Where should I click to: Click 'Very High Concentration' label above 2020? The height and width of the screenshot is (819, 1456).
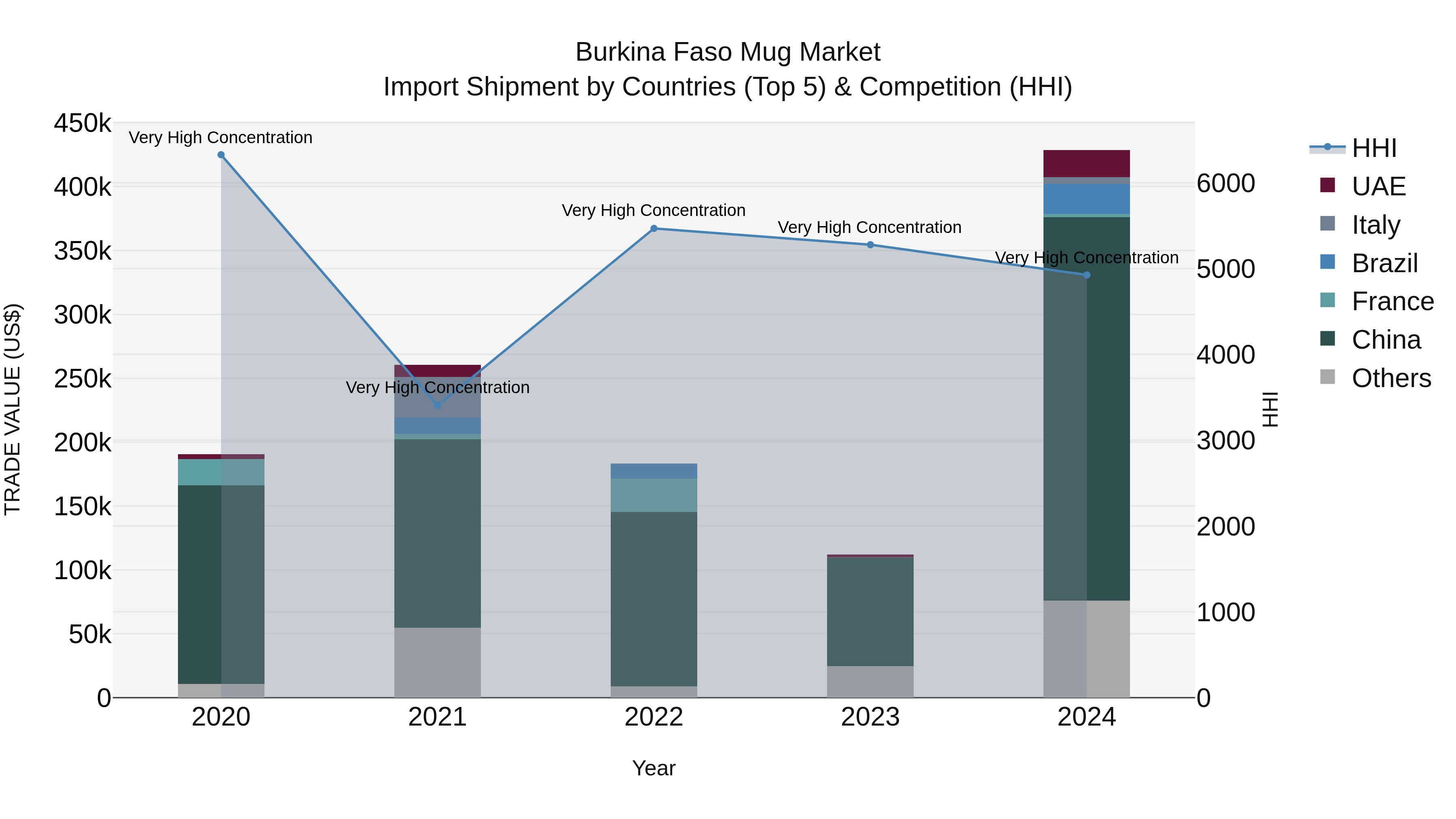(x=220, y=138)
